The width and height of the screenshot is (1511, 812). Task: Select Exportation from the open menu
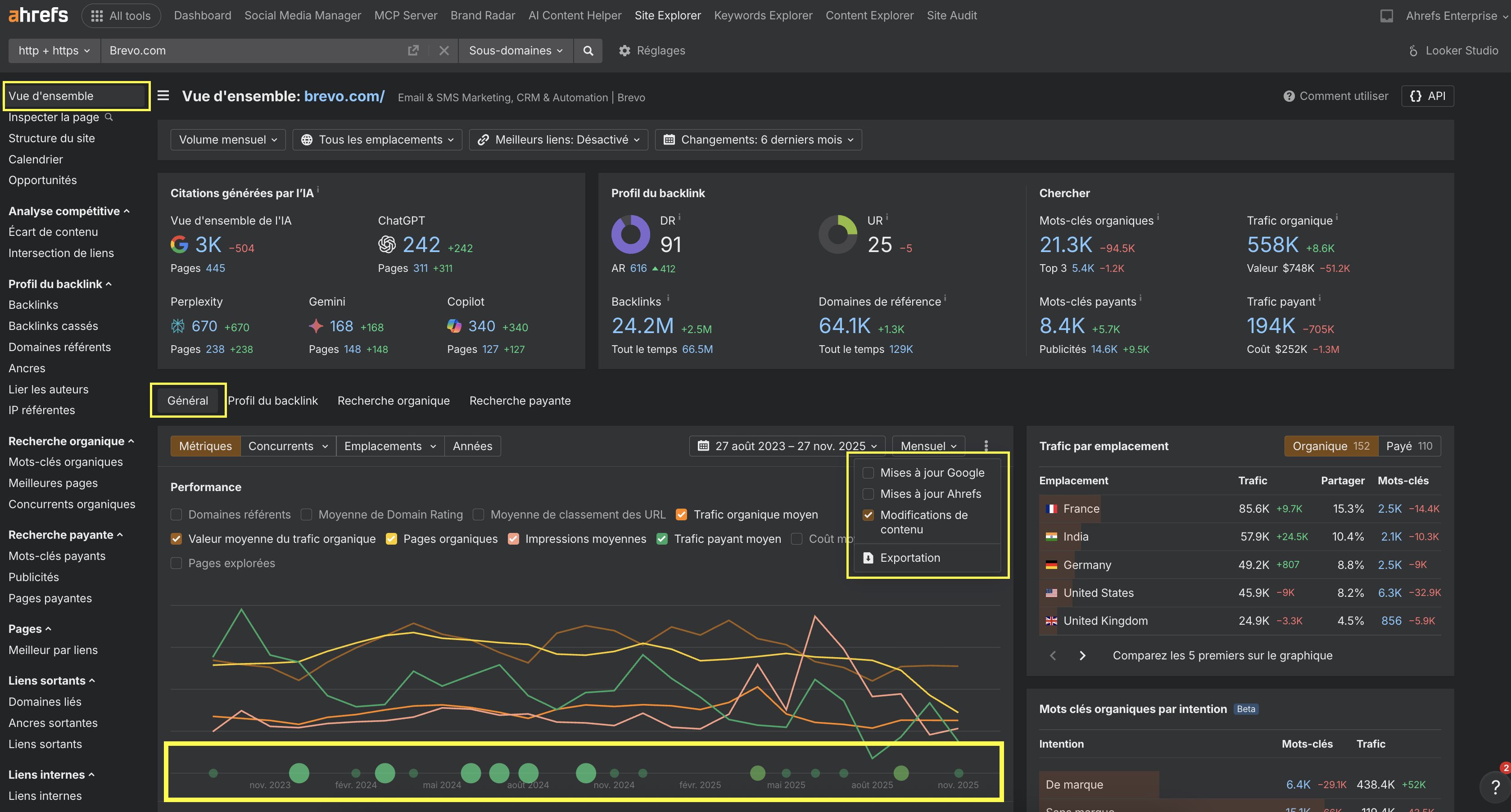910,558
